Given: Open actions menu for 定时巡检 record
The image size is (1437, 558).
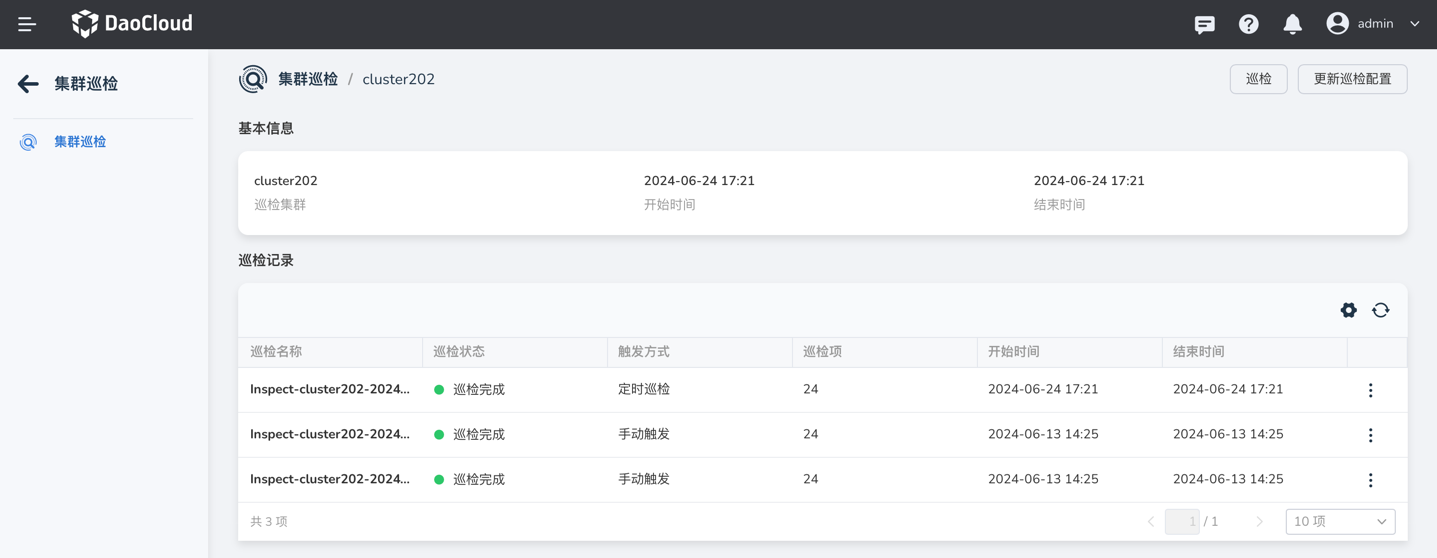Looking at the screenshot, I should point(1370,390).
